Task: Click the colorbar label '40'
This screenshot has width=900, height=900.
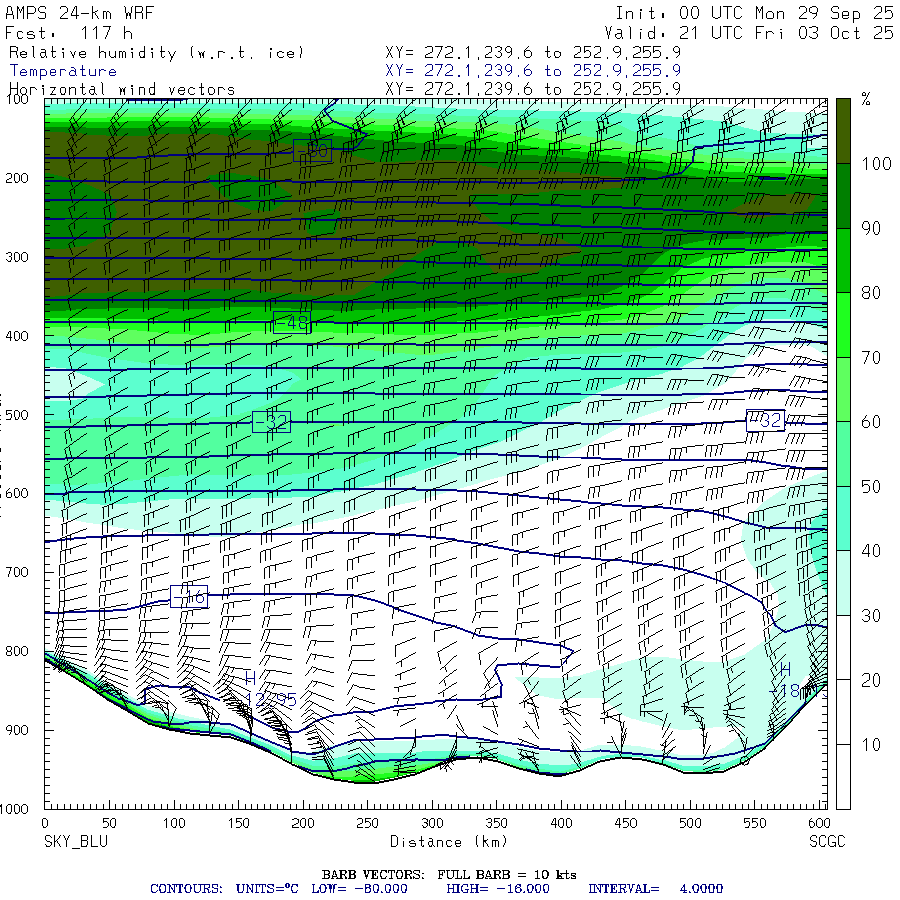Action: [x=871, y=551]
